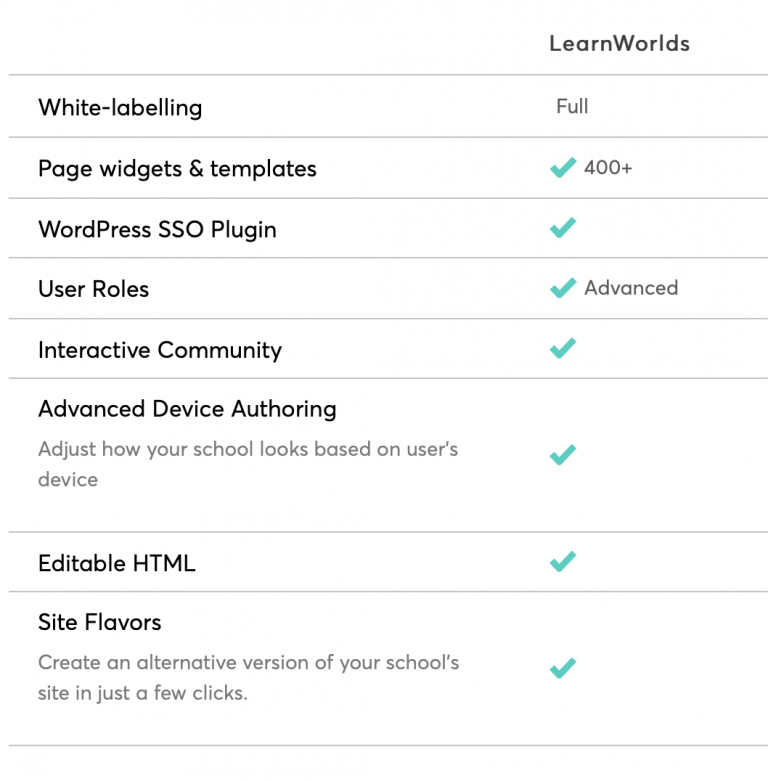The image size is (768, 781).
Task: Click the checkmark beside Advanced in User Roles
Action: coord(563,288)
